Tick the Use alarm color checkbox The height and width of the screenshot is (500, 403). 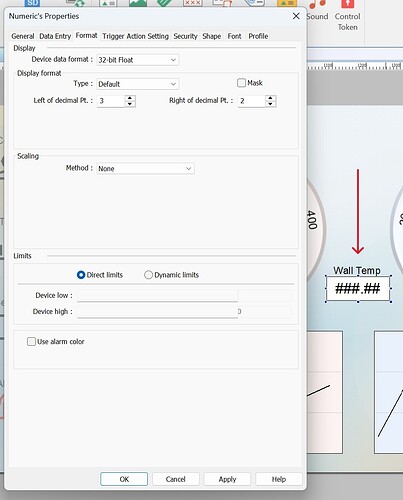tap(31, 341)
